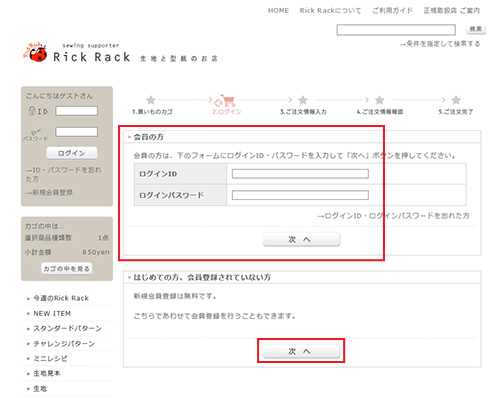This screenshot has height=398, width=500.
Task: Click the top search text field
Action: [x=396, y=30]
